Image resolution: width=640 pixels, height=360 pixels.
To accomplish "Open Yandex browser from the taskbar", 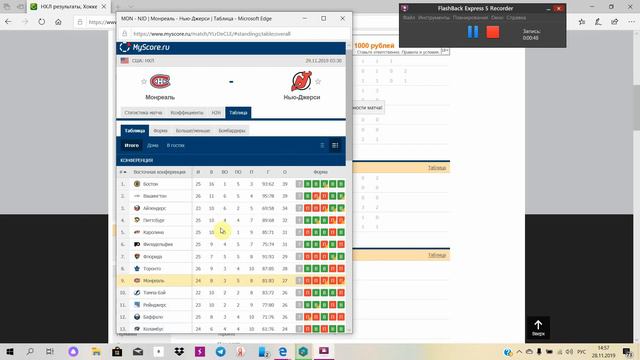I will point(241,351).
